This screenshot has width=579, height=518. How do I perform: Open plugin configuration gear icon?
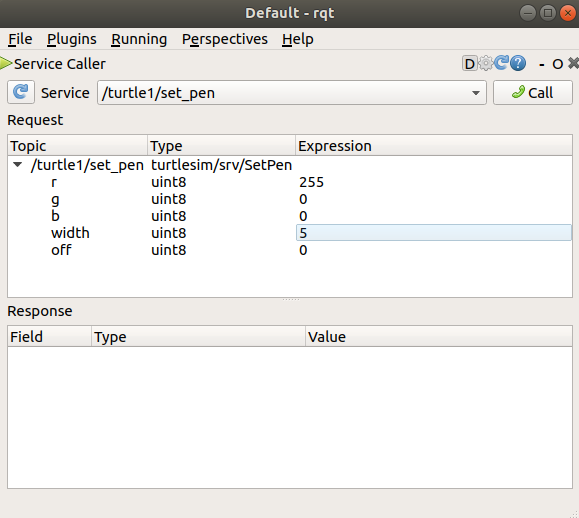486,64
